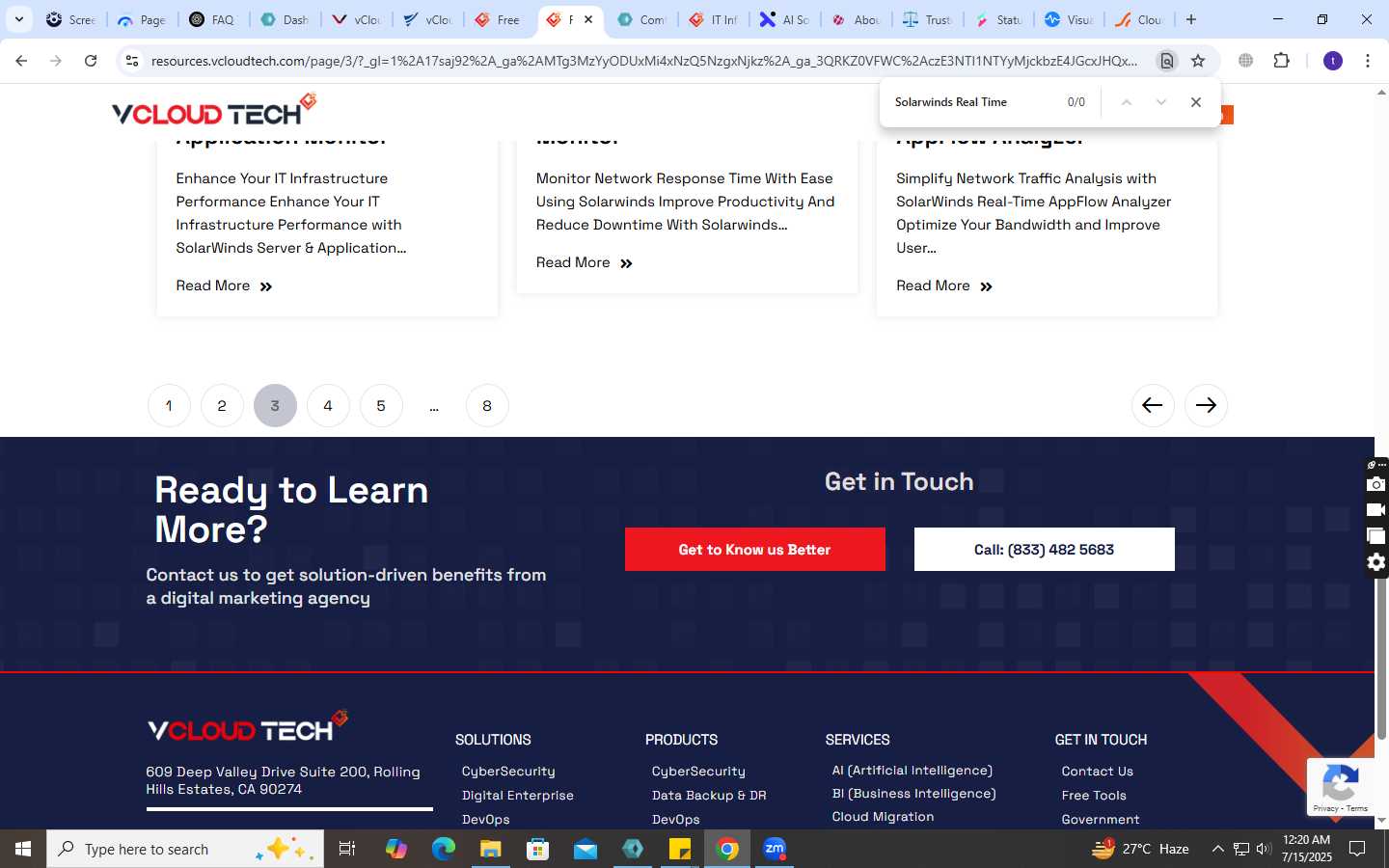Click the screenshot camera icon on sidebar
The height and width of the screenshot is (868, 1389).
point(1376,484)
